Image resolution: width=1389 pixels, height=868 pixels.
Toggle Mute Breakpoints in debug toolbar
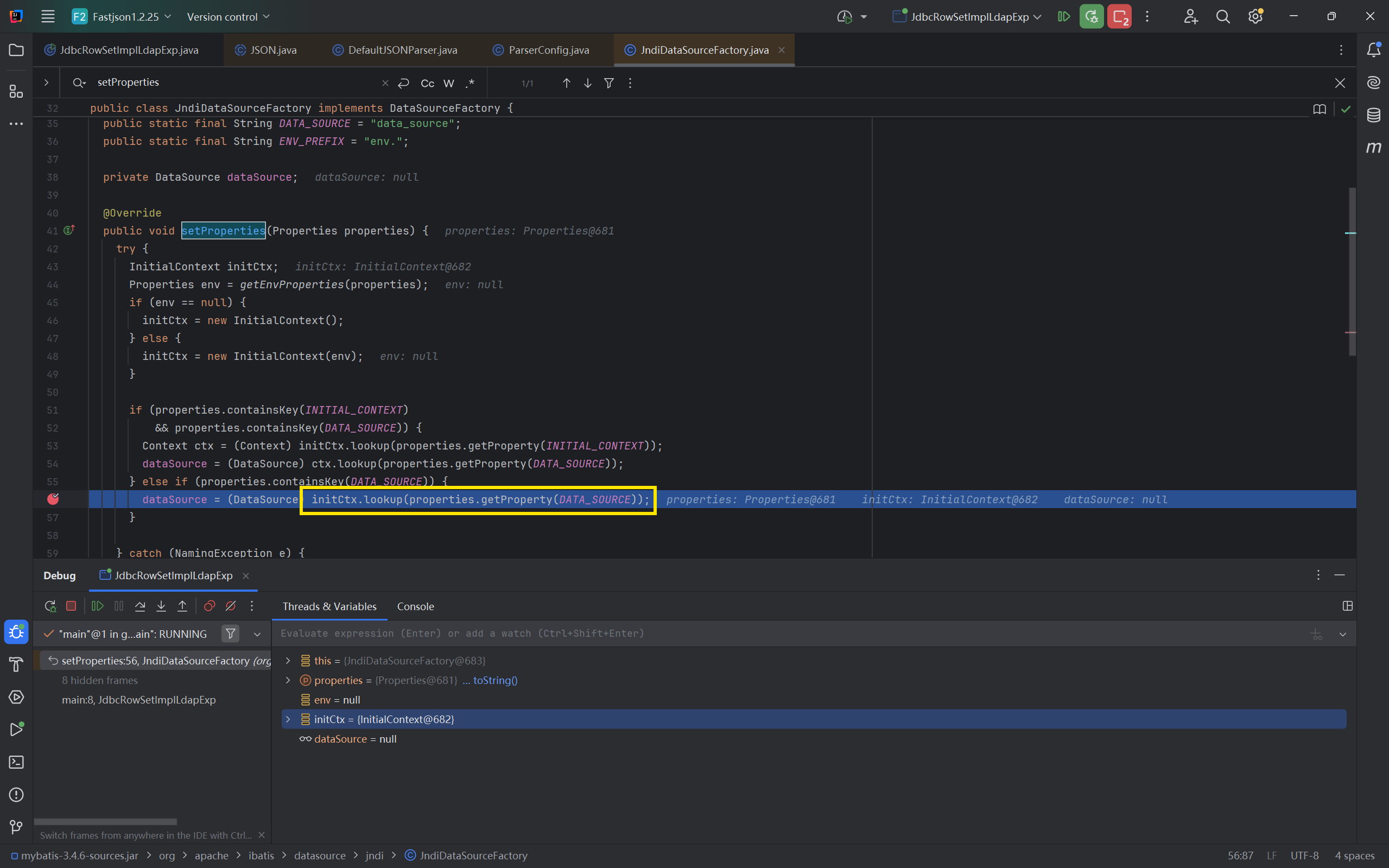click(x=231, y=606)
